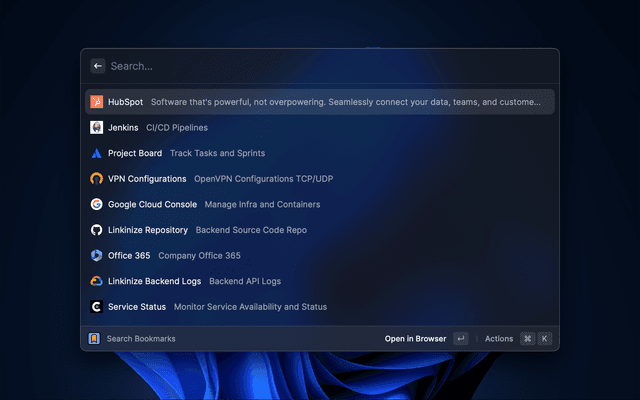The image size is (640, 400).
Task: Click the Search Bookmarks icon in footer
Action: point(94,339)
